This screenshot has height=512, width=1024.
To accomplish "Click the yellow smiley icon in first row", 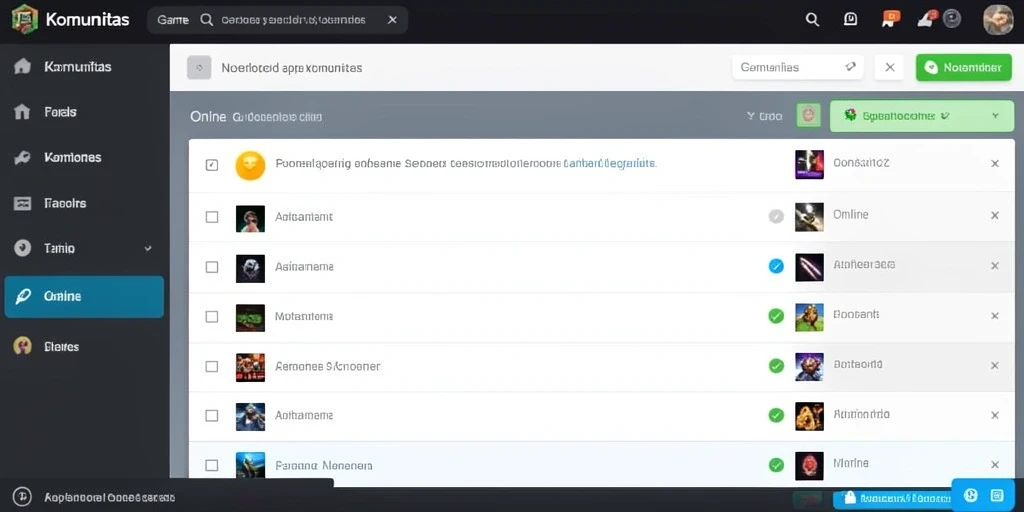I will coord(250,165).
